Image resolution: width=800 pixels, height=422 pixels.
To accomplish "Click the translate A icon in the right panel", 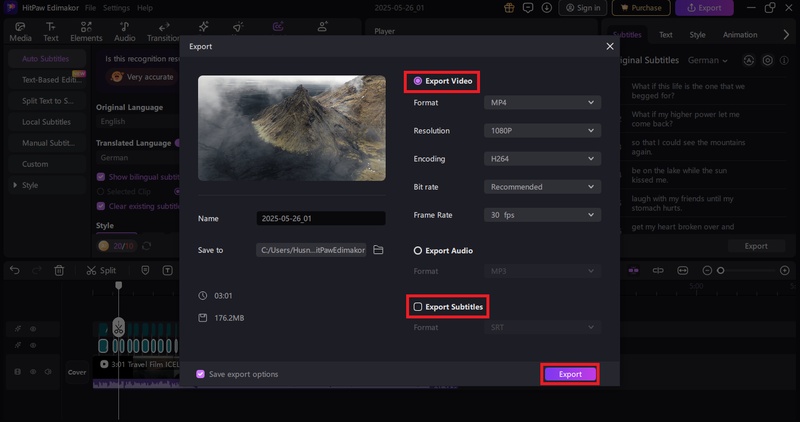I will 748,60.
